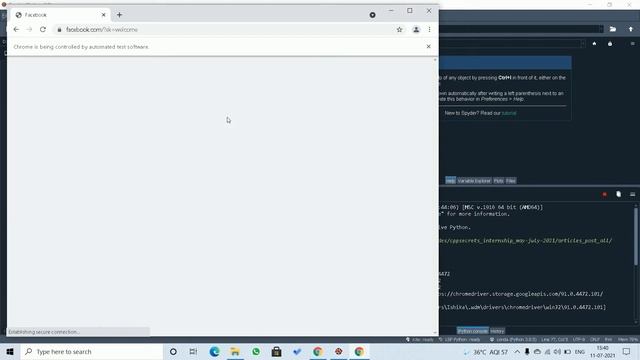
Task: Click the Chrome page vertical scrollbar
Action: tap(435, 196)
